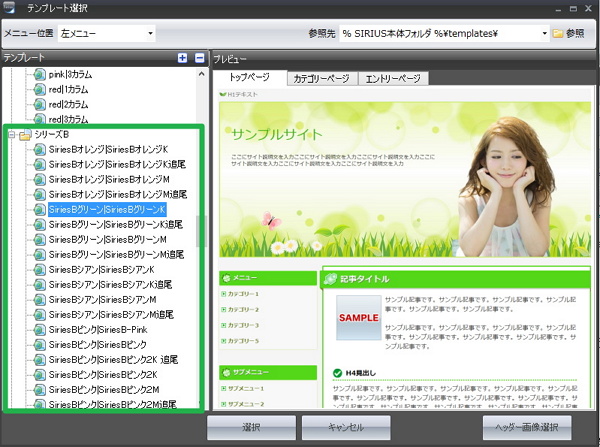The width and height of the screenshot is (600, 447).
Task: Click the icon beside SiriesBグリーン|SiriesBグリーンM
Action: [x=40, y=240]
